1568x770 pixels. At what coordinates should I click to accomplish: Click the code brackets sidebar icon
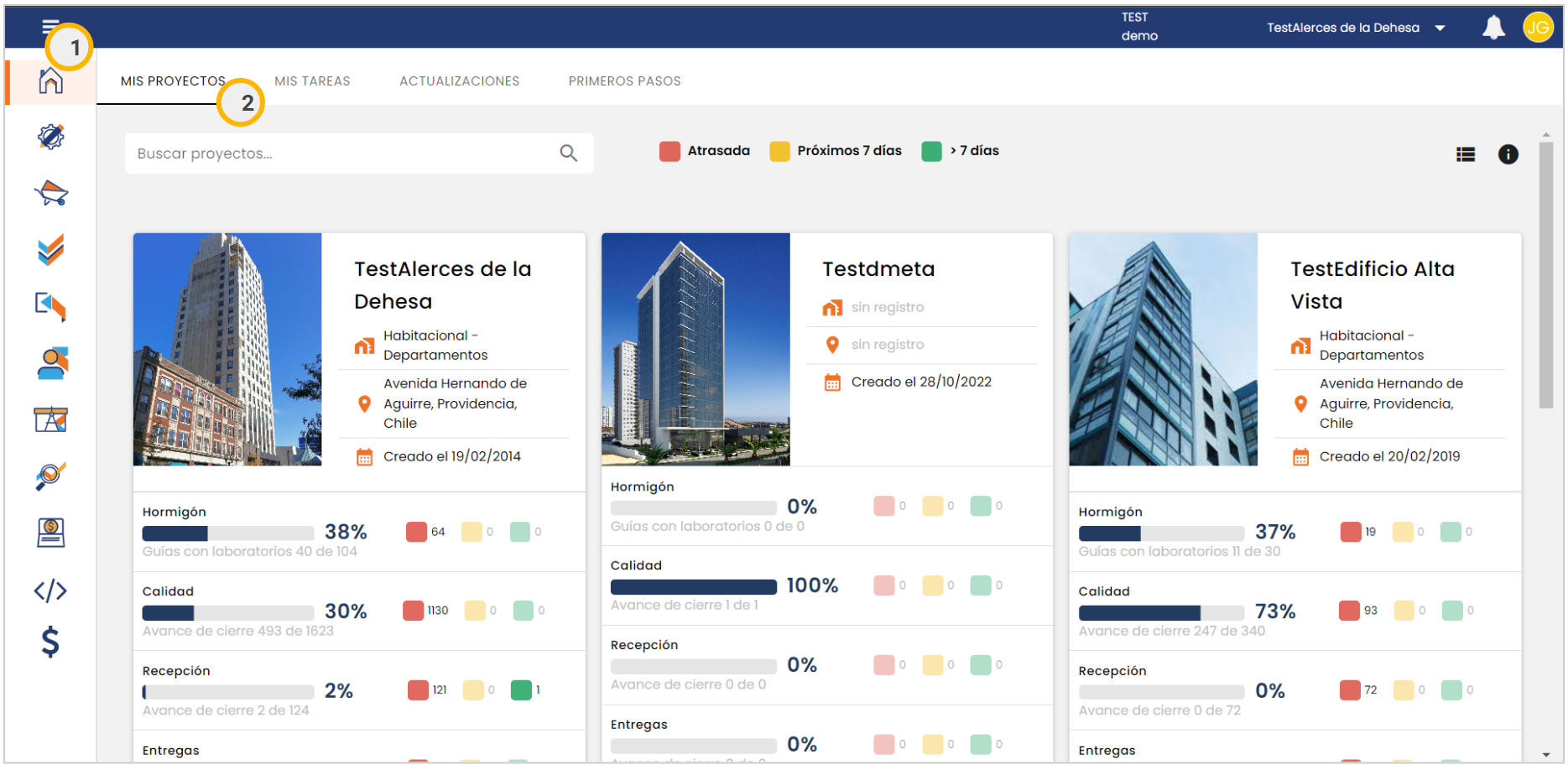coord(50,591)
